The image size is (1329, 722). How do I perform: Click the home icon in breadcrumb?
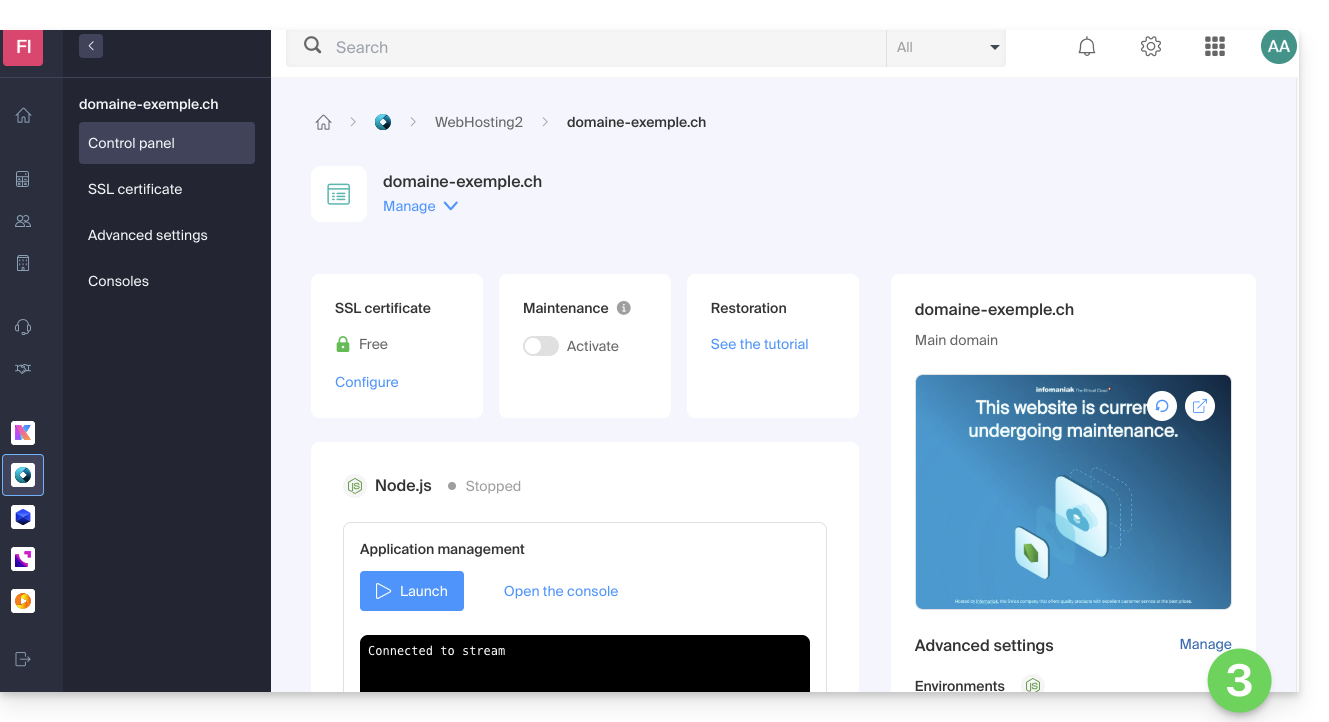(323, 122)
